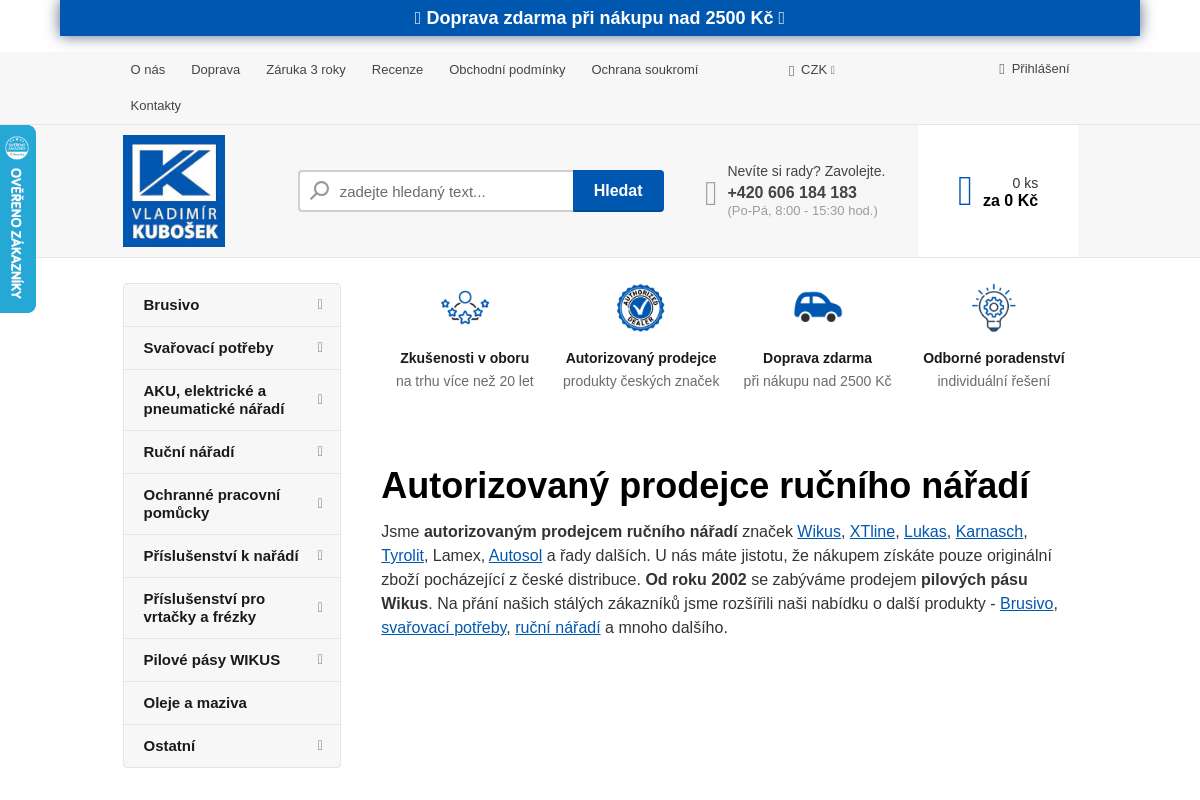Click the Hledat search button
Screen dimensions: 1200x800
(618, 191)
